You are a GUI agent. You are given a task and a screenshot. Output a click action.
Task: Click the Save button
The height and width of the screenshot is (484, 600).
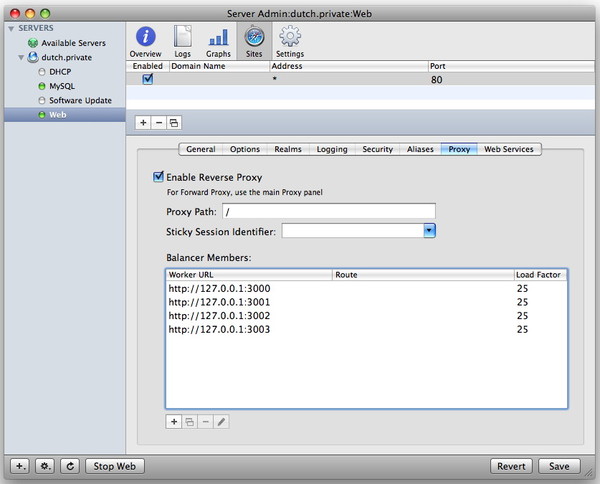(559, 466)
